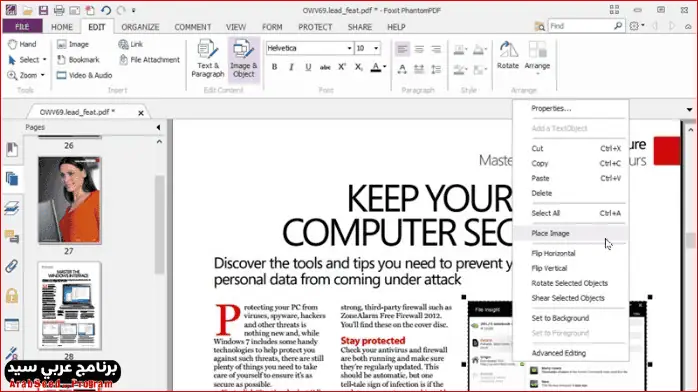The image size is (698, 392).
Task: Switch to the VIEW tab
Action: point(236,27)
